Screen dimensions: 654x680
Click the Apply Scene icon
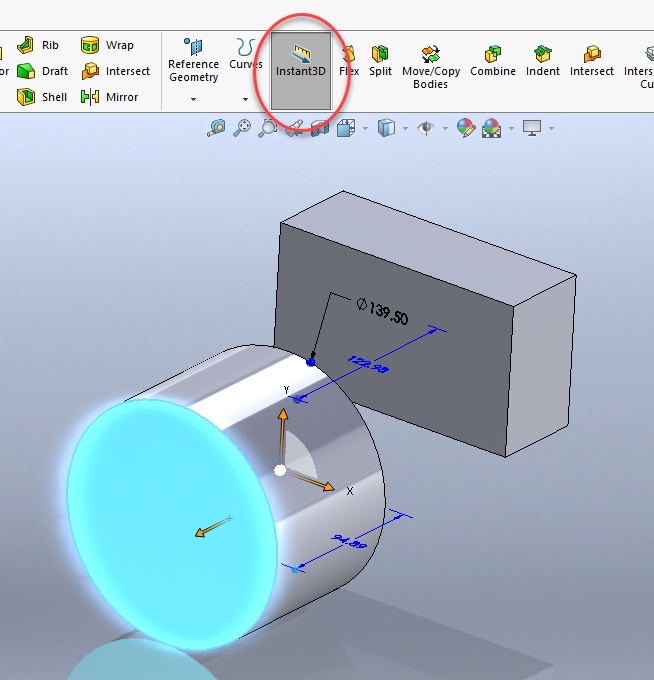pos(491,128)
